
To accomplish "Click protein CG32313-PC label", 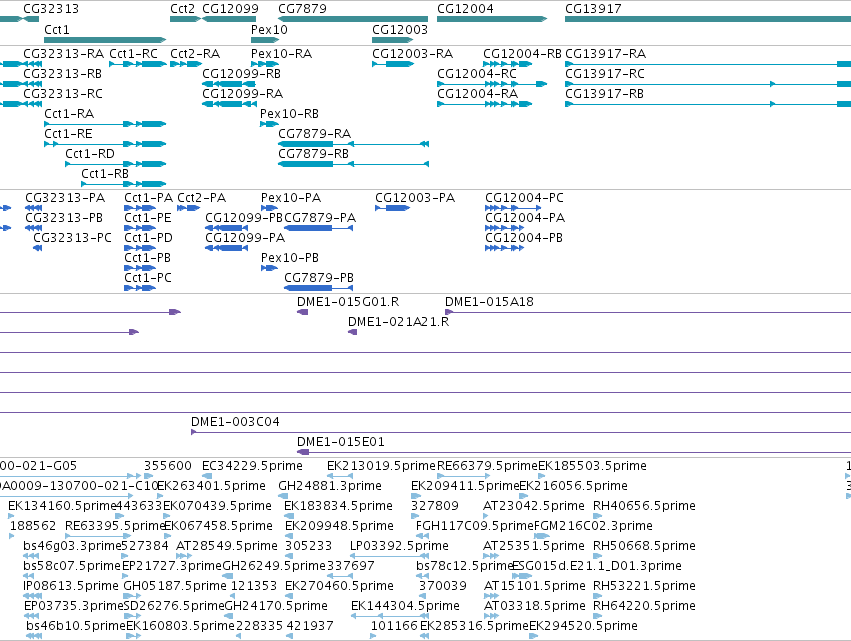I will tap(73, 238).
